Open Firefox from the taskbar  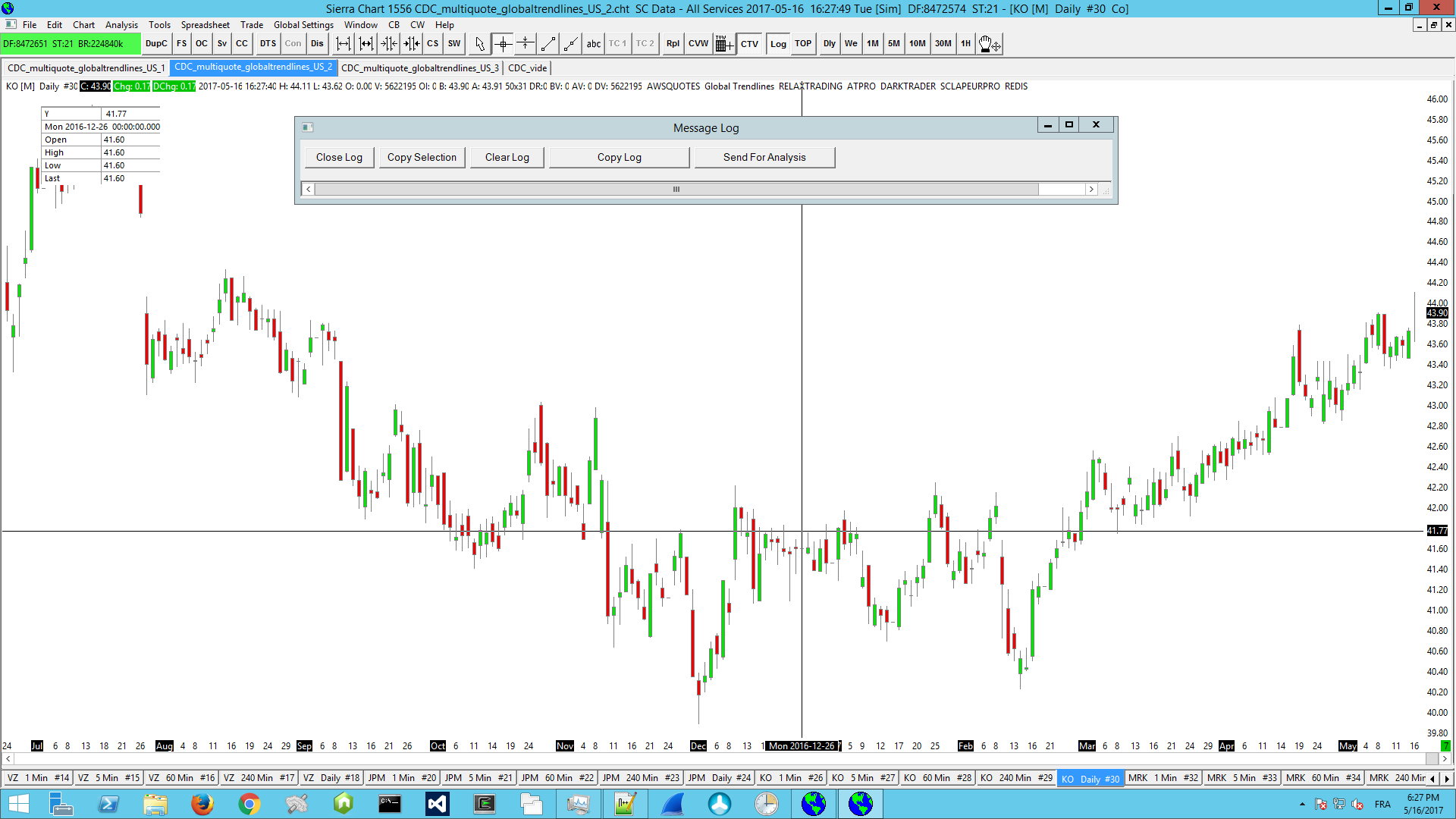(x=202, y=804)
